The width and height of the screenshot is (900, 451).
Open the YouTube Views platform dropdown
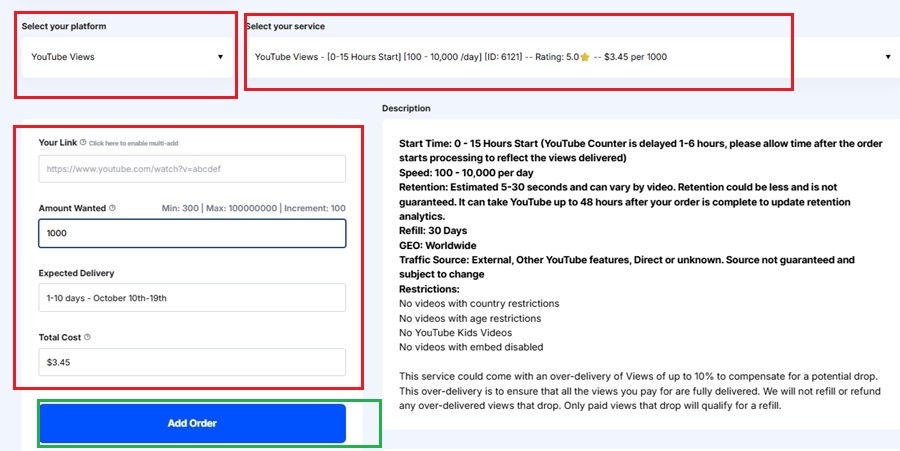tap(127, 57)
